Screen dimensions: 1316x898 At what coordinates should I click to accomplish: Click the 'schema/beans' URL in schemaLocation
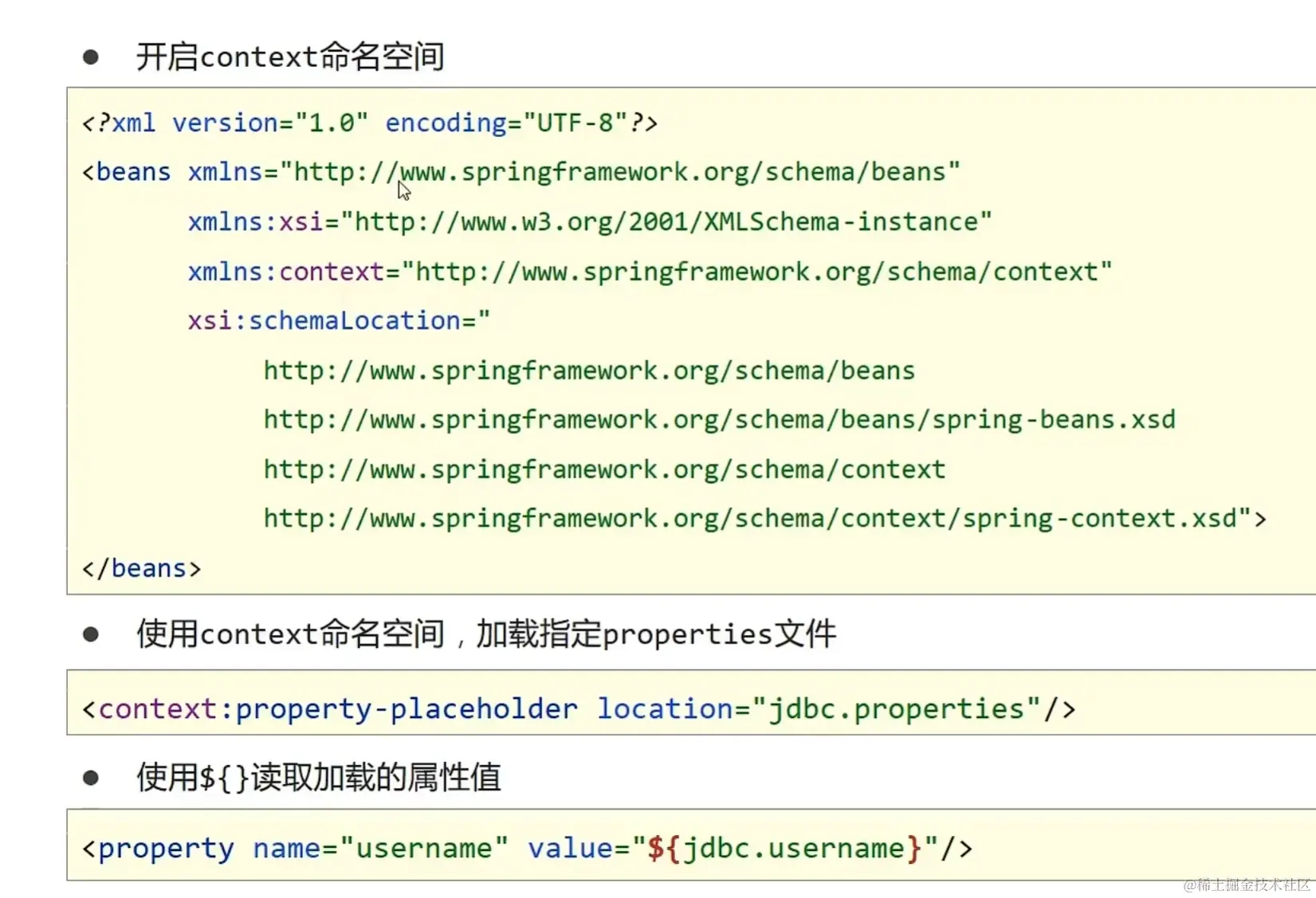589,371
